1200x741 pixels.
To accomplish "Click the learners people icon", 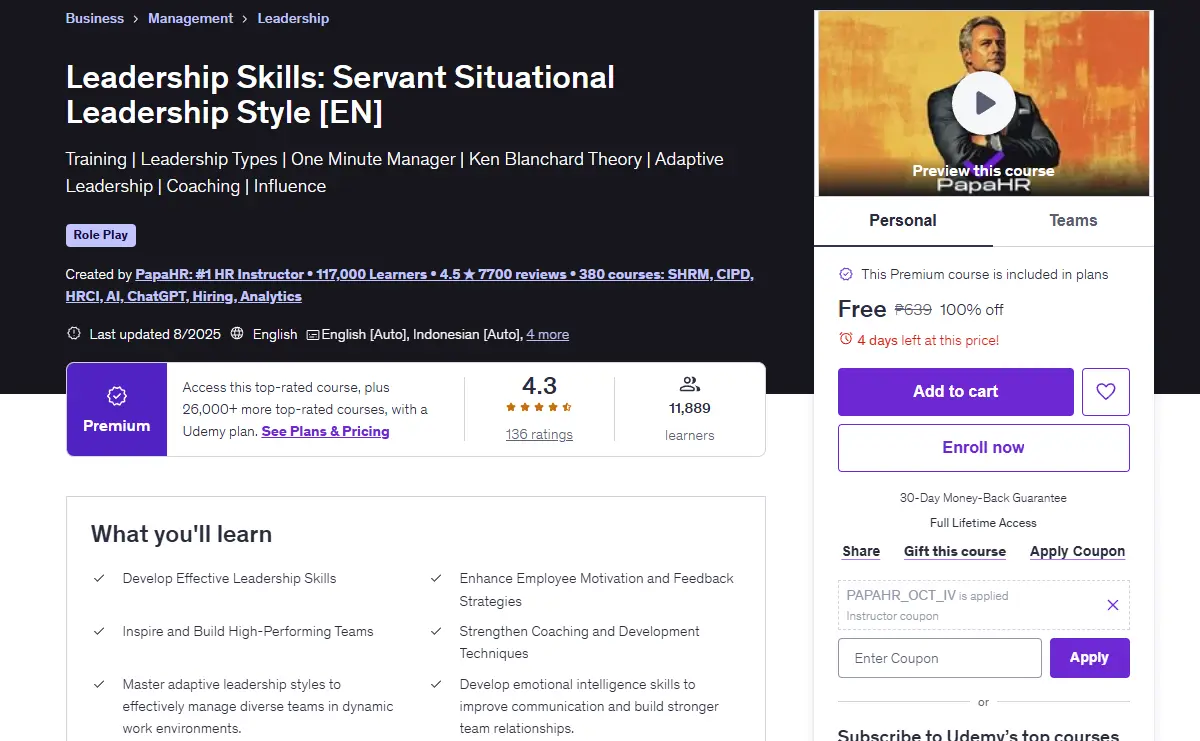I will [x=689, y=384].
